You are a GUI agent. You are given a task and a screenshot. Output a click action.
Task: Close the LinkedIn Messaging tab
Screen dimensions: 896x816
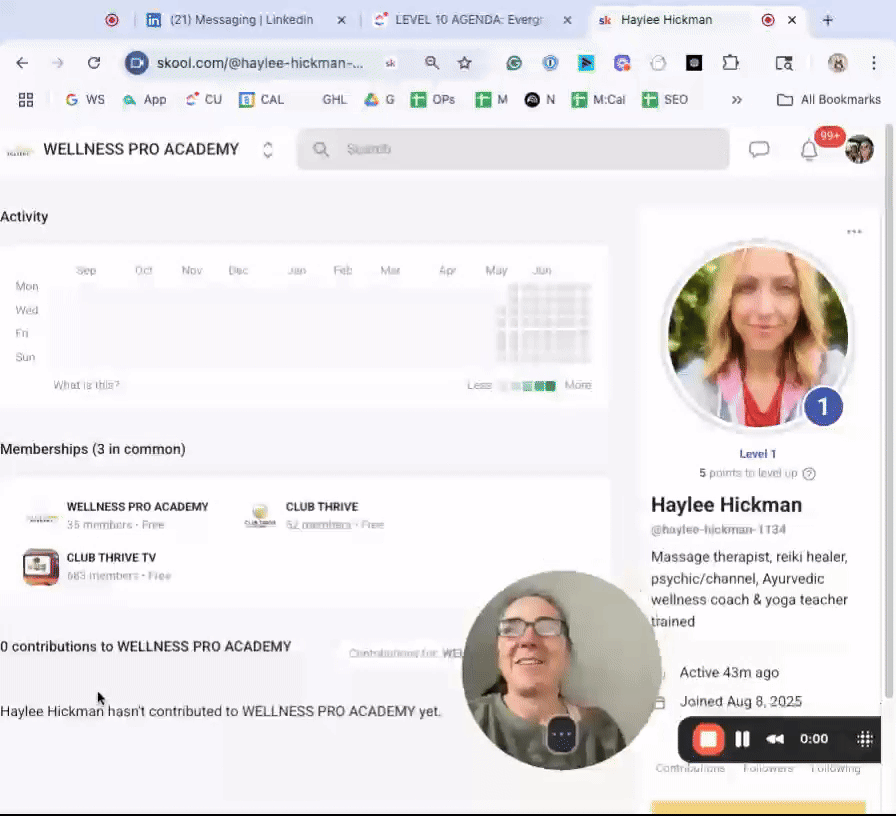coord(341,20)
